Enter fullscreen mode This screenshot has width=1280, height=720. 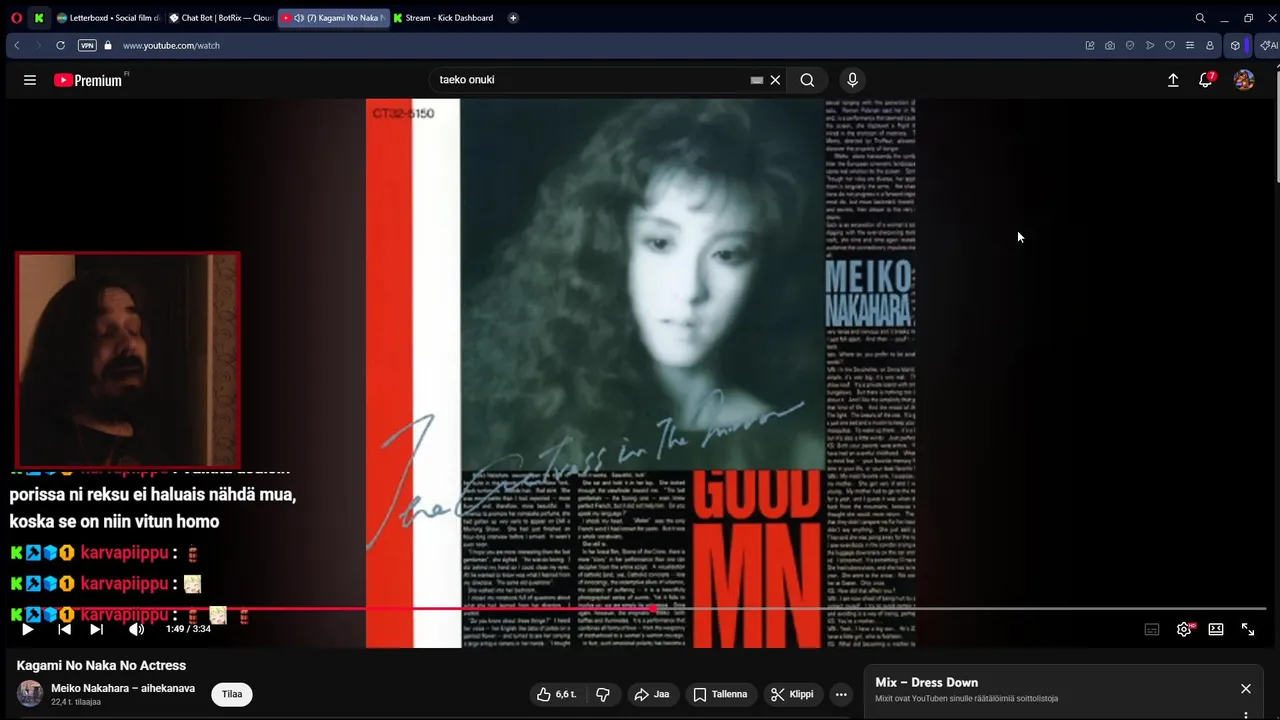click(1248, 629)
